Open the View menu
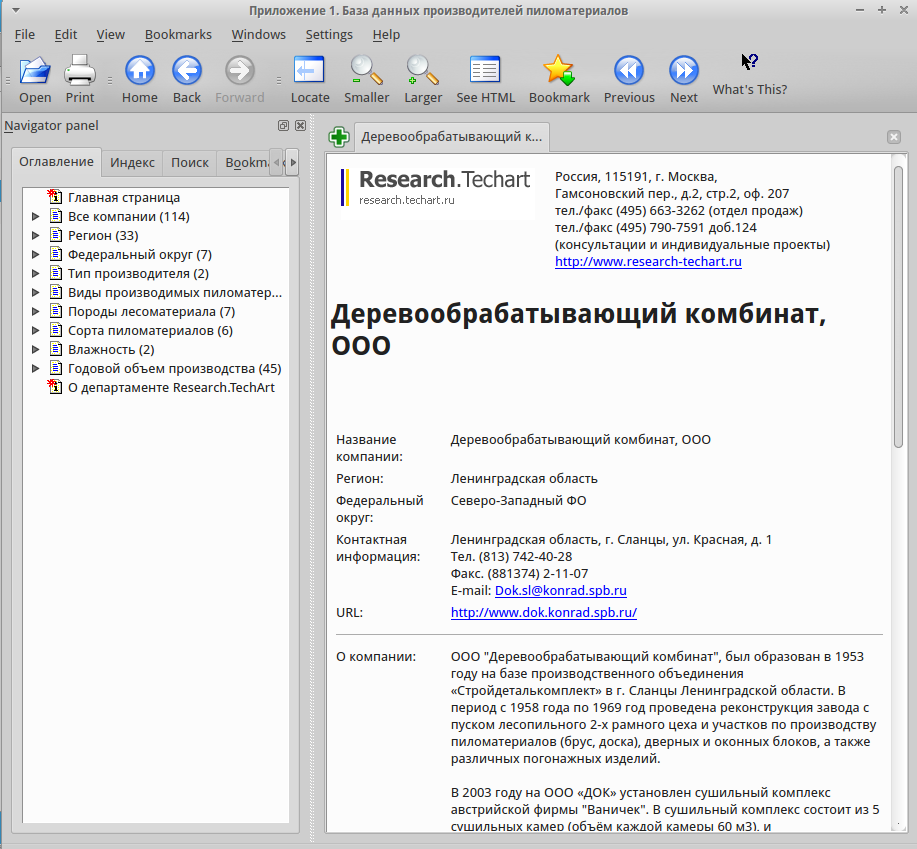The width and height of the screenshot is (917, 849). click(111, 34)
